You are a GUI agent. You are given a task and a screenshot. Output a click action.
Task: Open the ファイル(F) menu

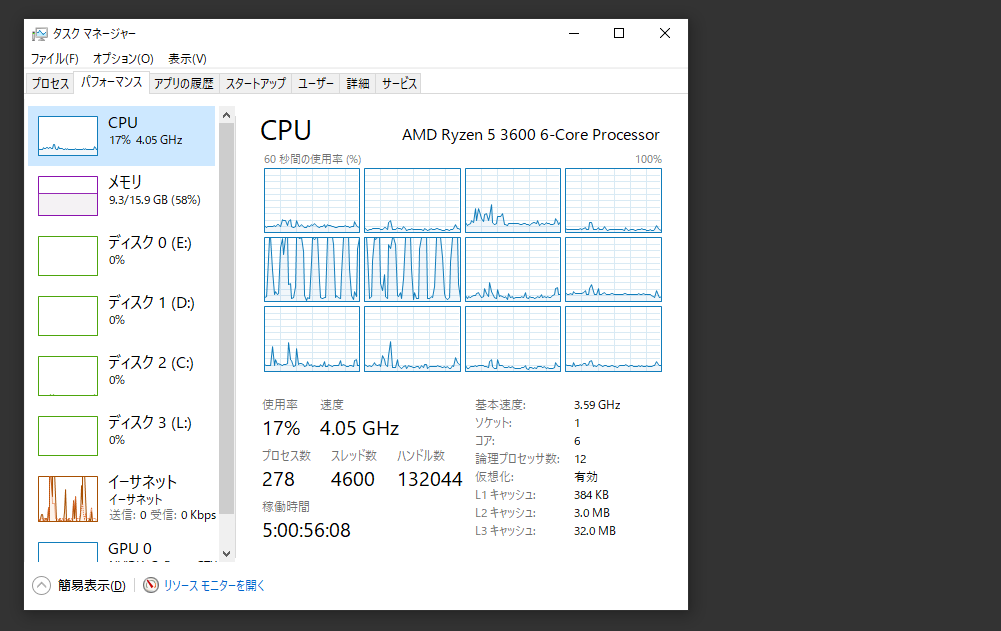[x=54, y=59]
